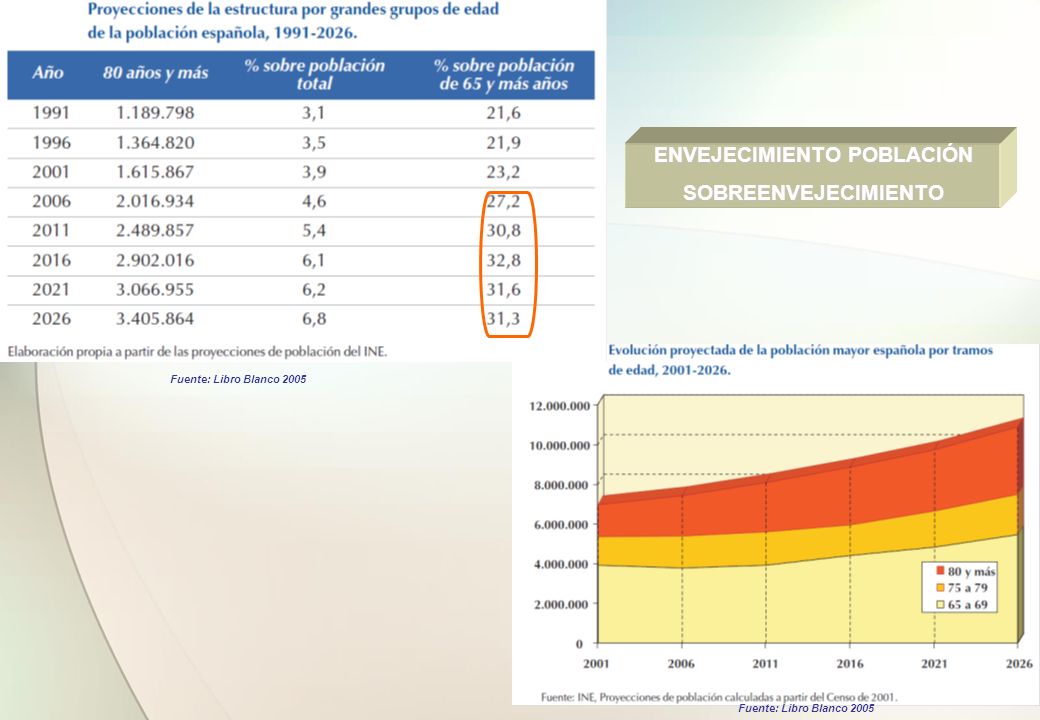Click value 2.016.934 in table
This screenshot has height=720, width=1040.
tap(155, 201)
